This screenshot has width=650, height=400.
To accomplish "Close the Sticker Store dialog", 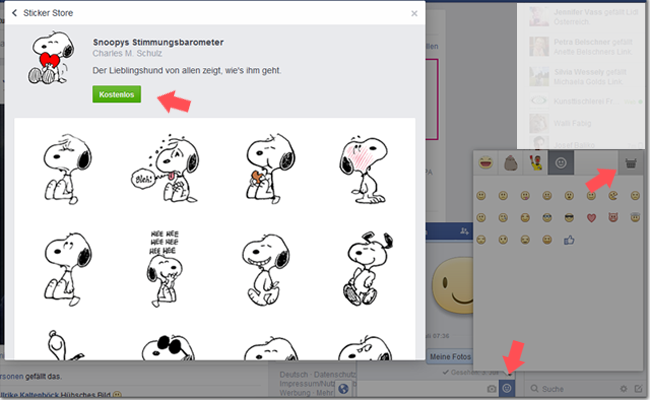I will pos(414,13).
